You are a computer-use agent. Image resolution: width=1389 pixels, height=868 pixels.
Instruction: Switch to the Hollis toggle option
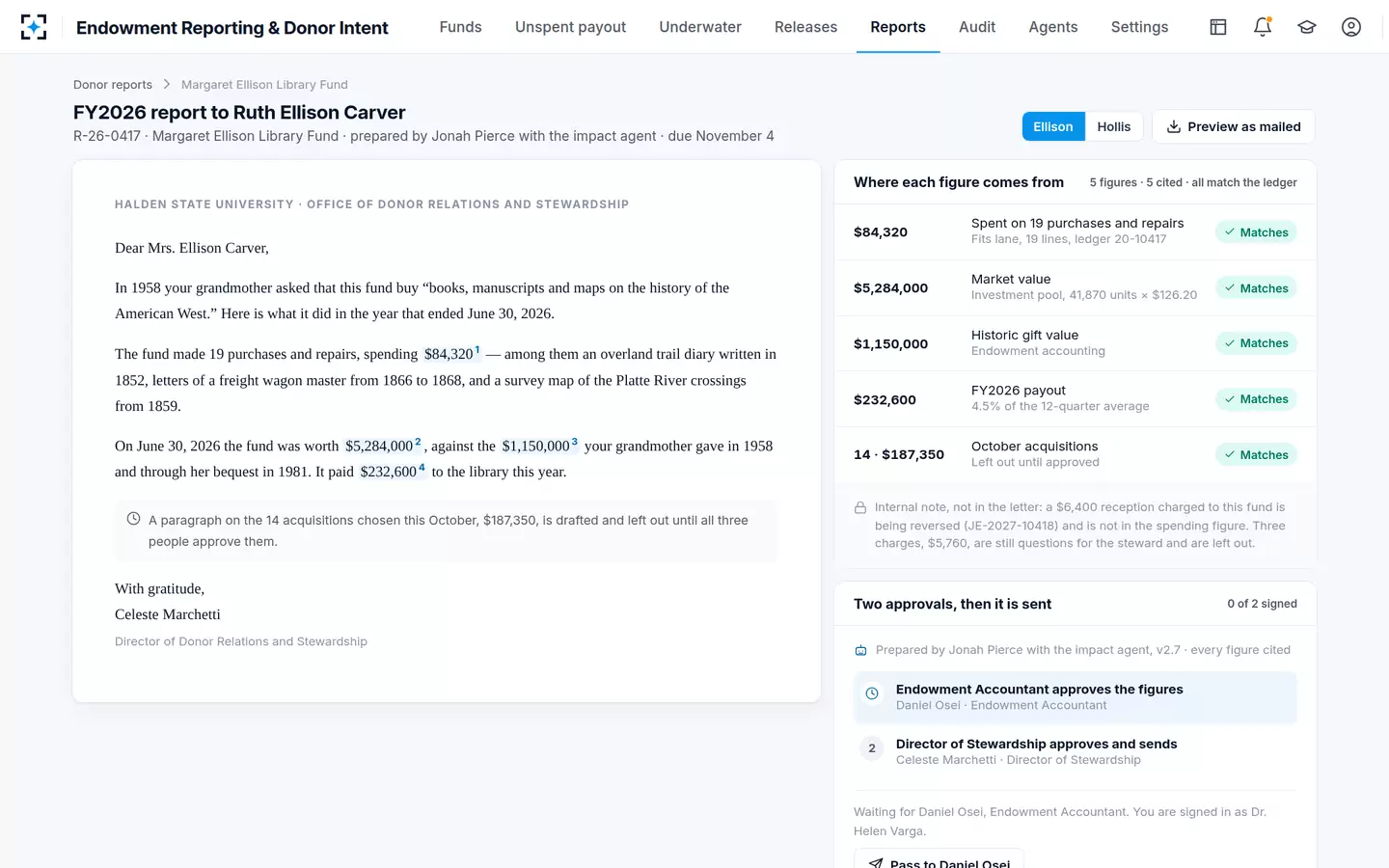point(1114,126)
